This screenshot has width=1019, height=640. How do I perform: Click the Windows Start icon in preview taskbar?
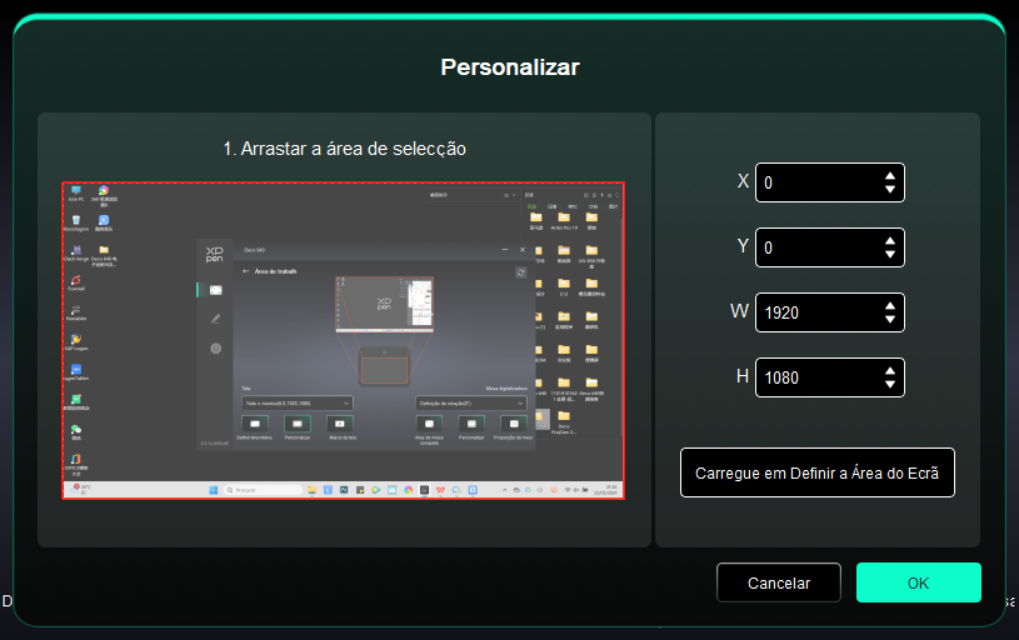(212, 490)
